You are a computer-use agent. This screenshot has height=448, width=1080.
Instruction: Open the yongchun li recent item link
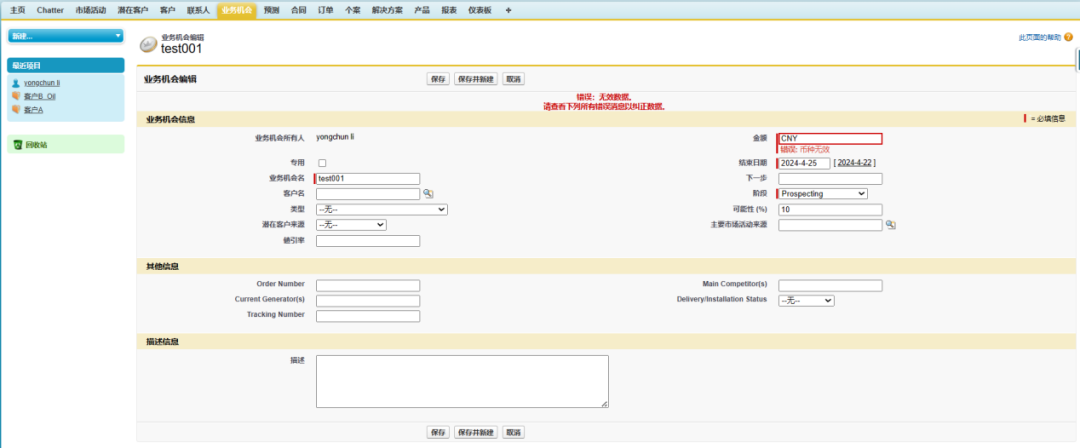42,83
